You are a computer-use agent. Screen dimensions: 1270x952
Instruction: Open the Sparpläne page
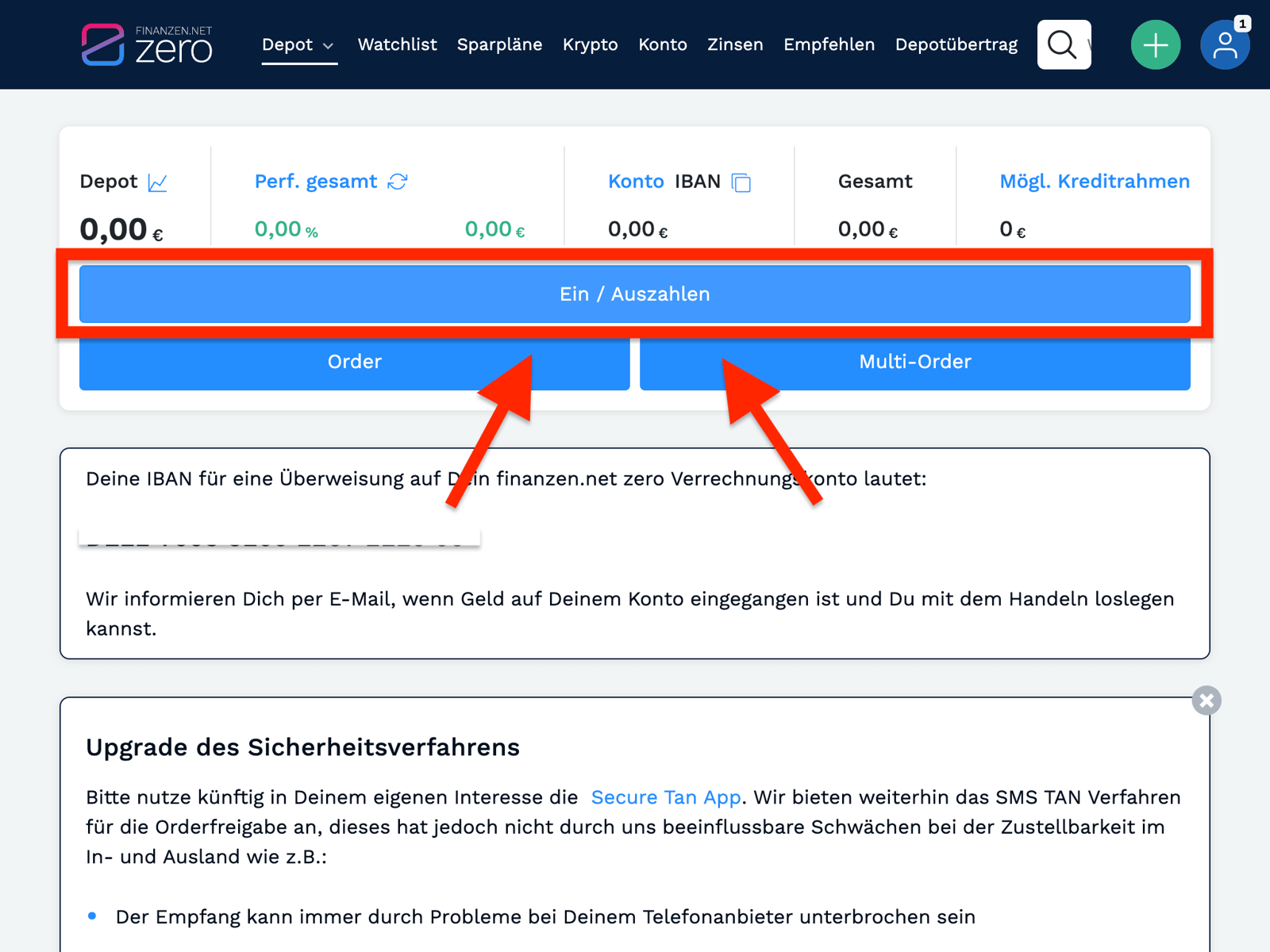pyautogui.click(x=499, y=44)
